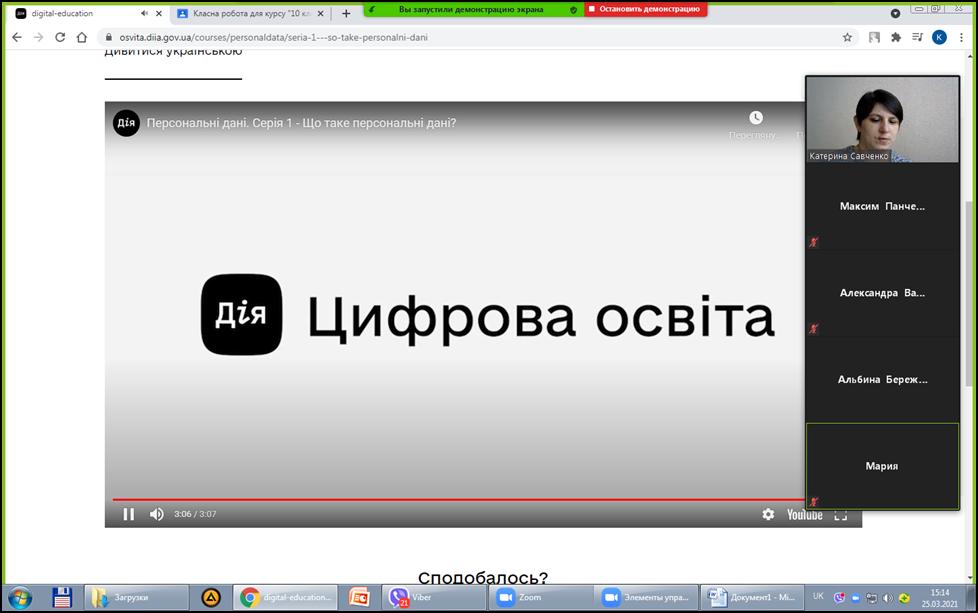
Task: Bookmark this page with the star icon
Action: pyautogui.click(x=847, y=37)
